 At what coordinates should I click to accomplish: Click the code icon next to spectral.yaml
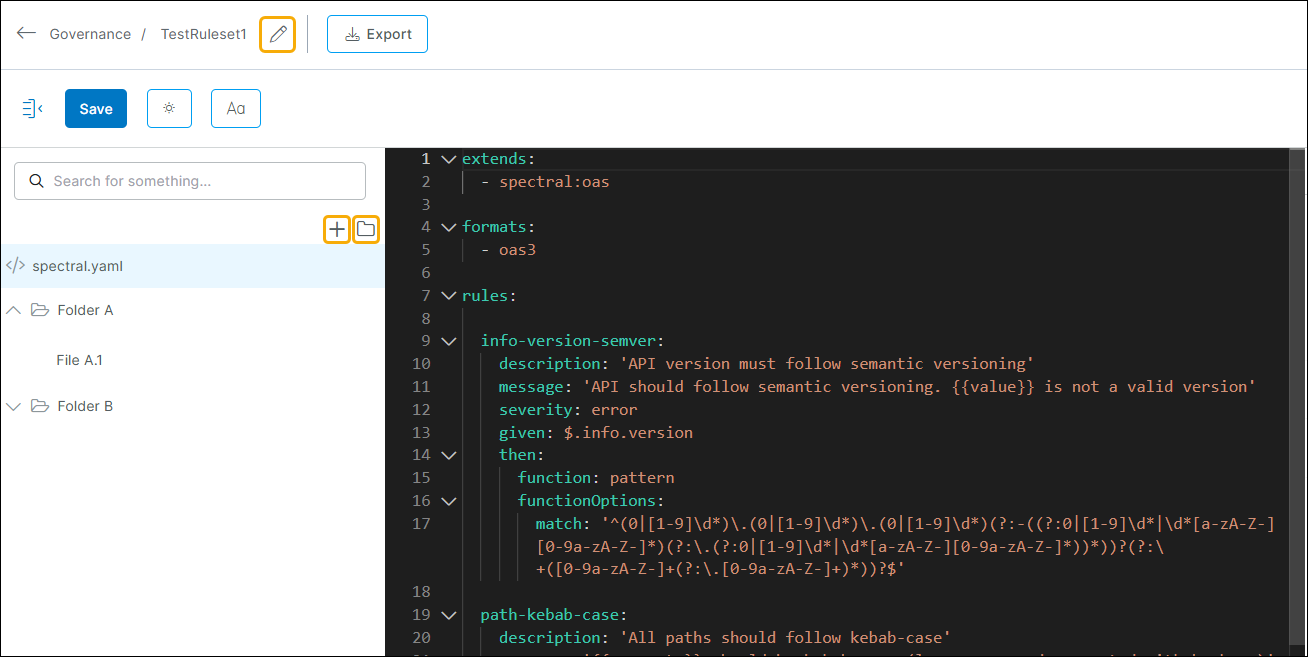click(x=16, y=266)
